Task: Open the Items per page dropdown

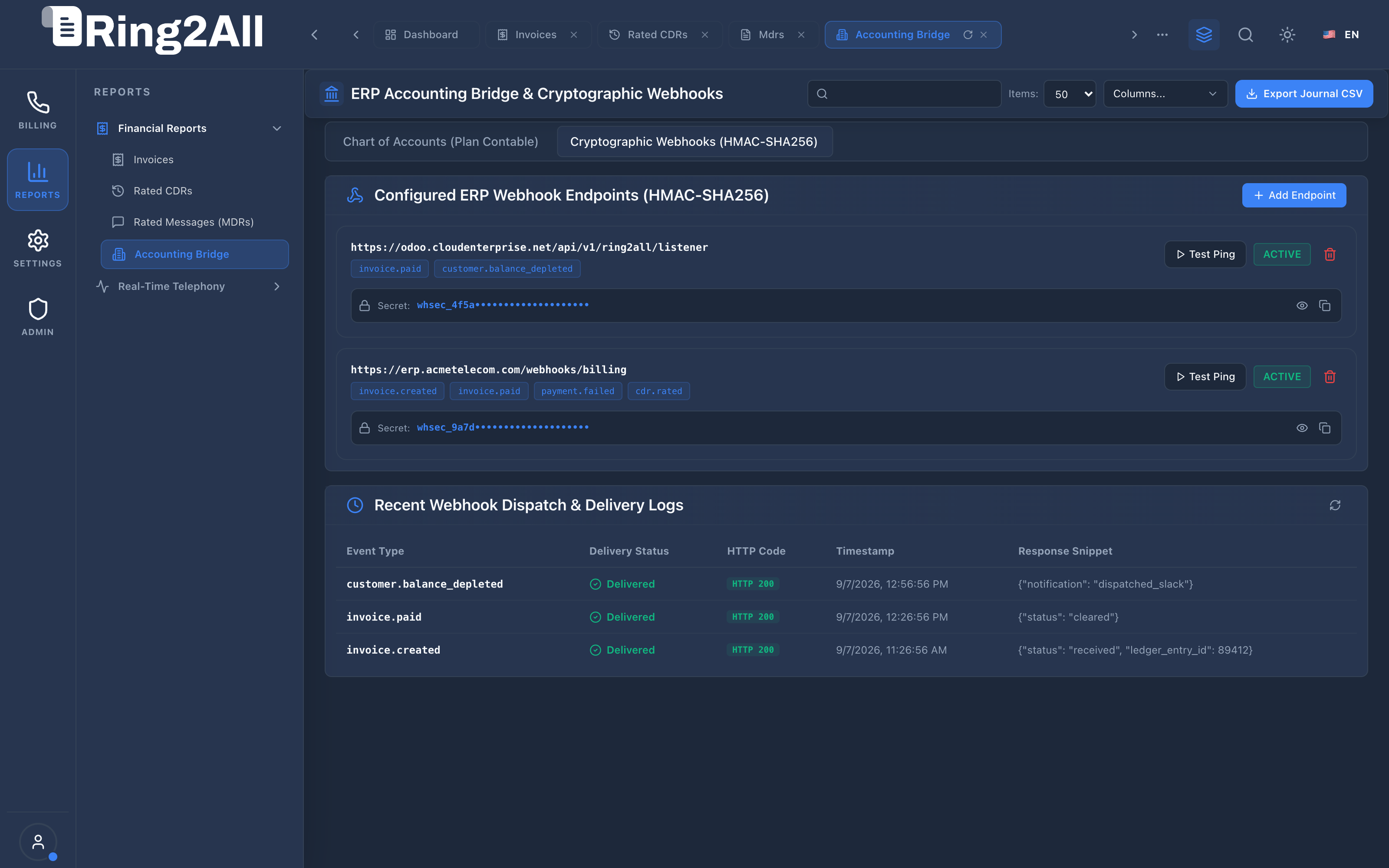Action: [x=1069, y=94]
